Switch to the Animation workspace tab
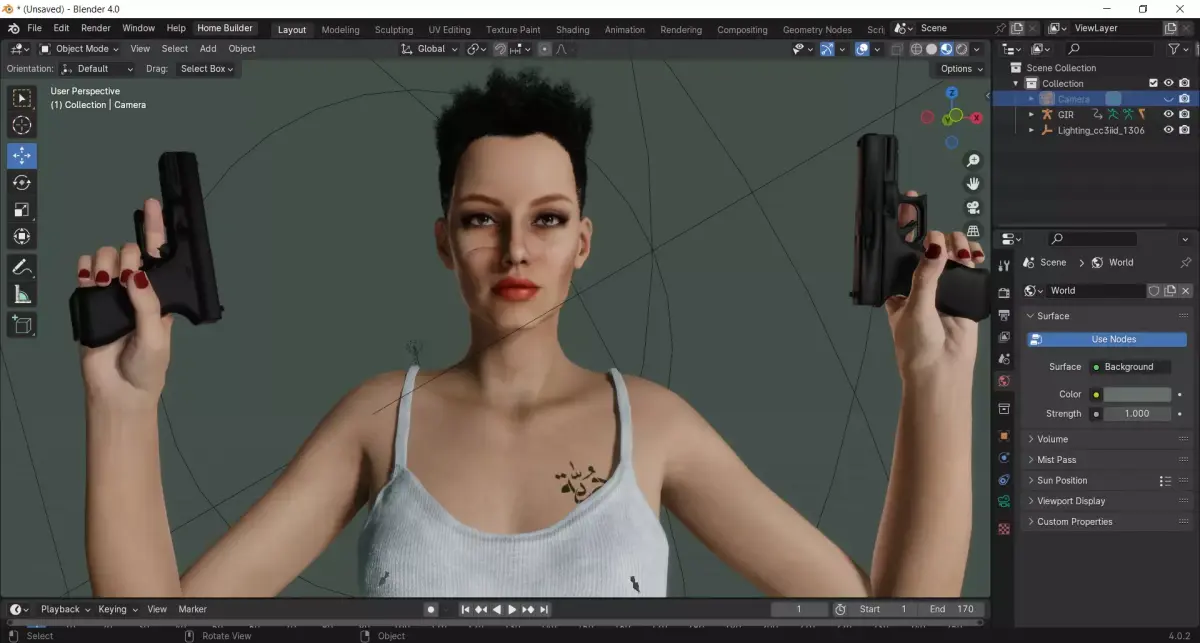This screenshot has height=643, width=1200. [x=625, y=29]
